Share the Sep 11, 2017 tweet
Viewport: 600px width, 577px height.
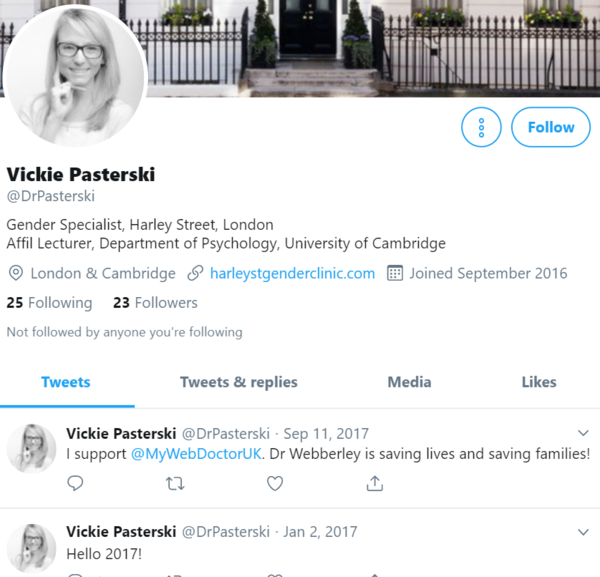[x=375, y=484]
